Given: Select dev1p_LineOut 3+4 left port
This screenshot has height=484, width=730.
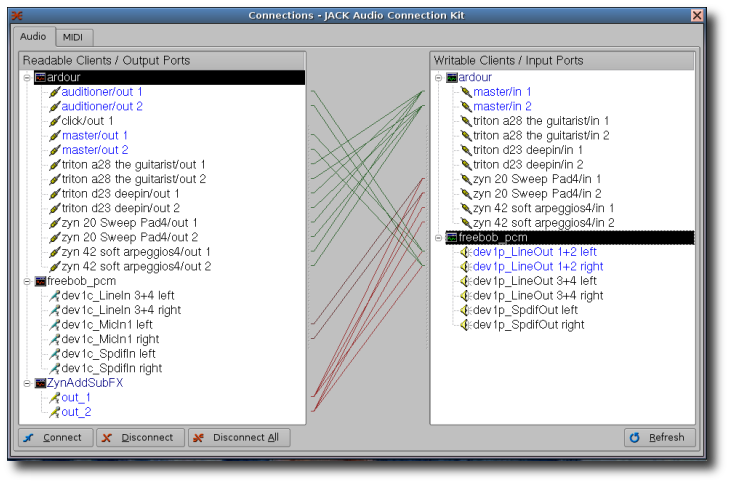Looking at the screenshot, I should click(x=534, y=281).
